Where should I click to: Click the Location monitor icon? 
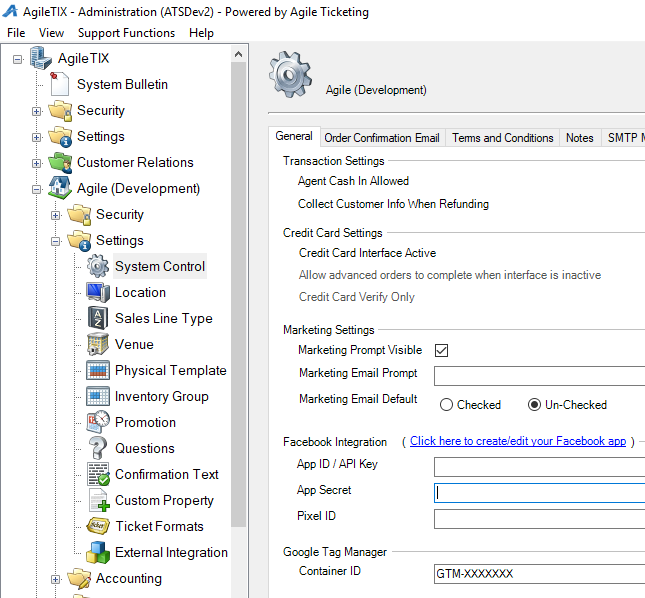tap(98, 292)
